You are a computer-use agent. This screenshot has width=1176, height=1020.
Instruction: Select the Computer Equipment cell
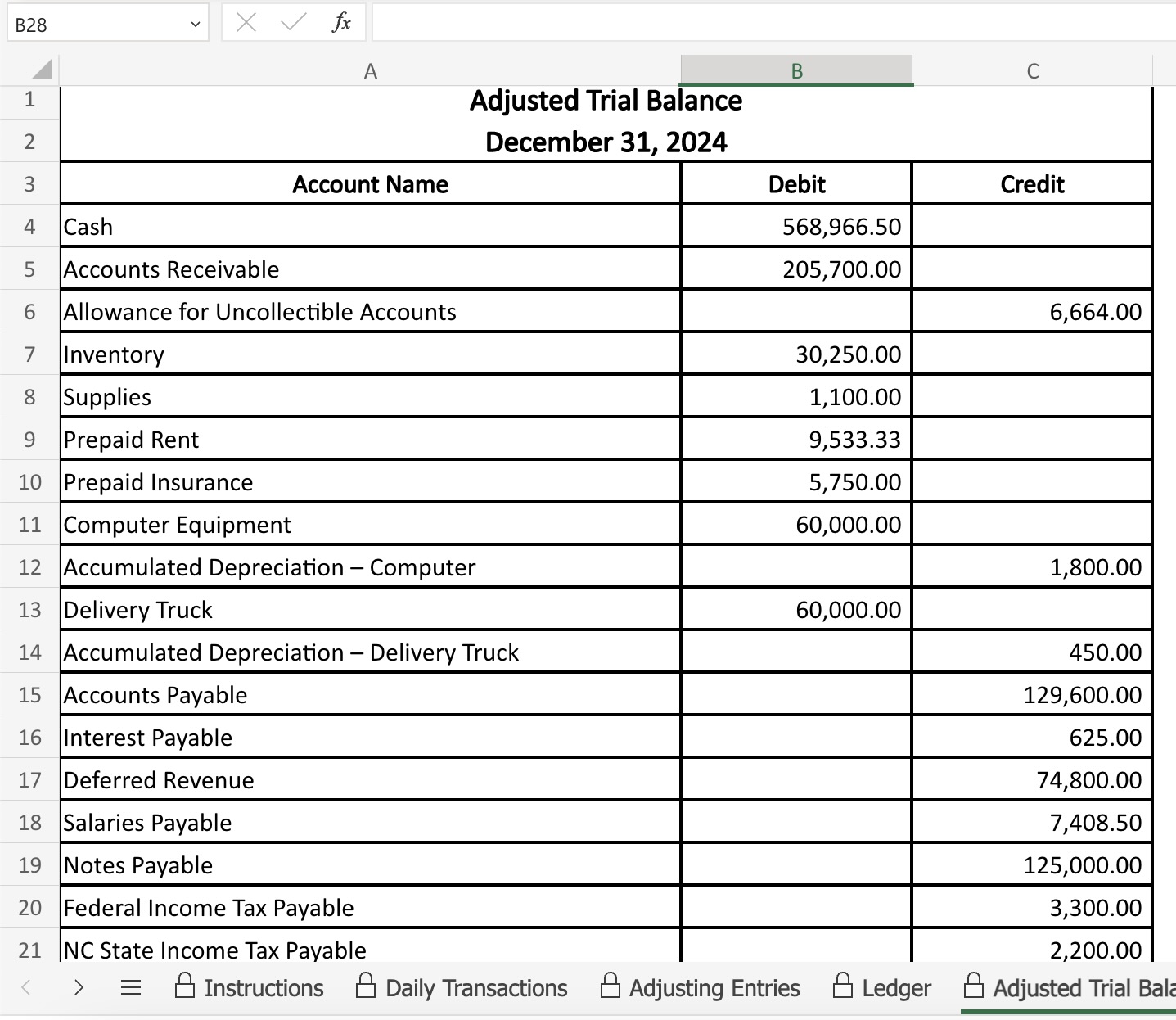tap(370, 525)
